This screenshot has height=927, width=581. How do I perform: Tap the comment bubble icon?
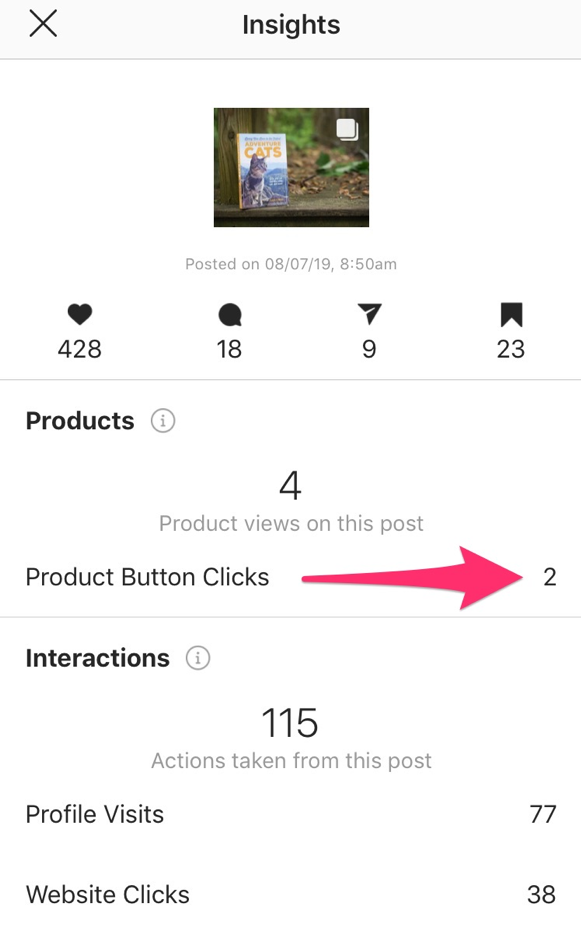tap(230, 315)
